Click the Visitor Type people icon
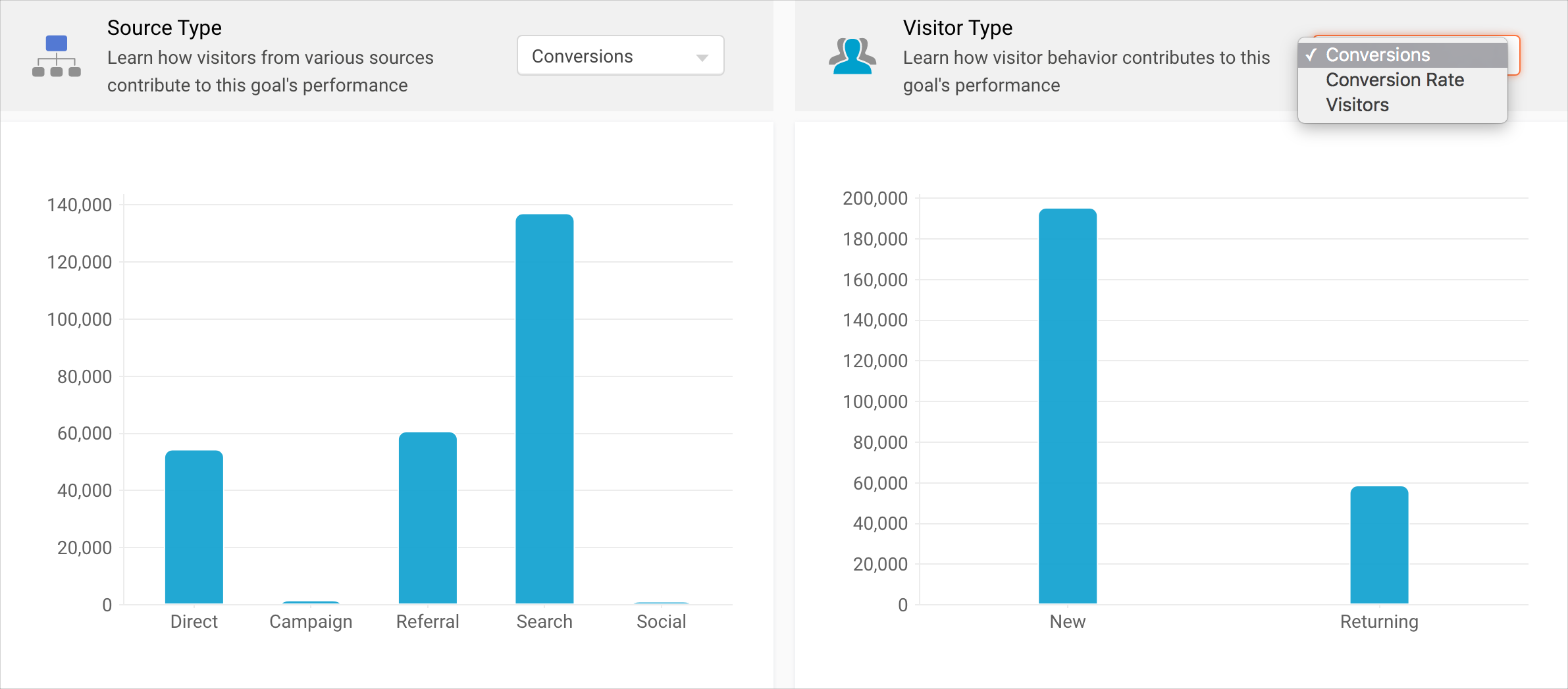 (852, 56)
